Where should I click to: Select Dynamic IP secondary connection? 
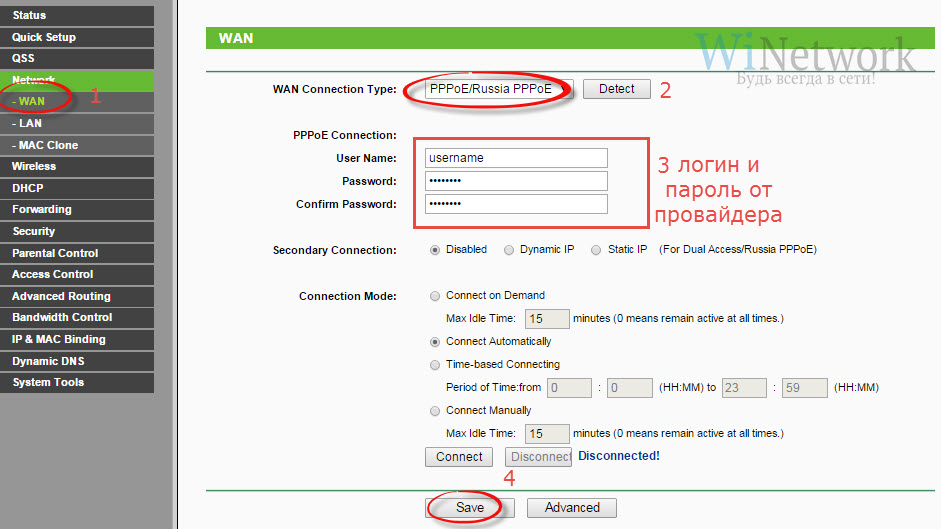point(509,250)
